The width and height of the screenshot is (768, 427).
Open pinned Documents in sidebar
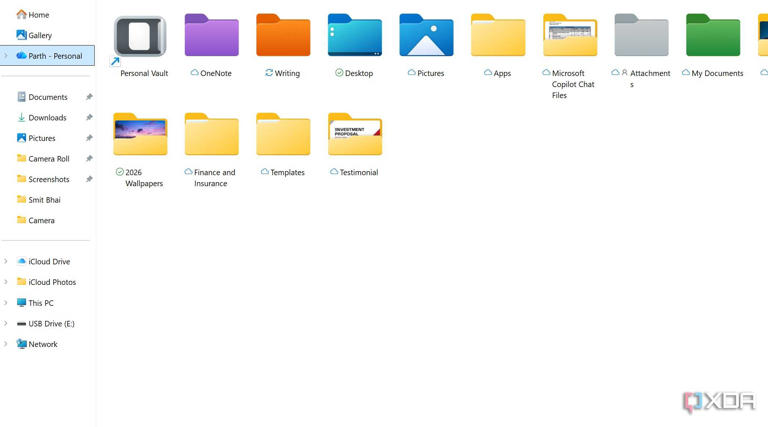click(x=42, y=97)
